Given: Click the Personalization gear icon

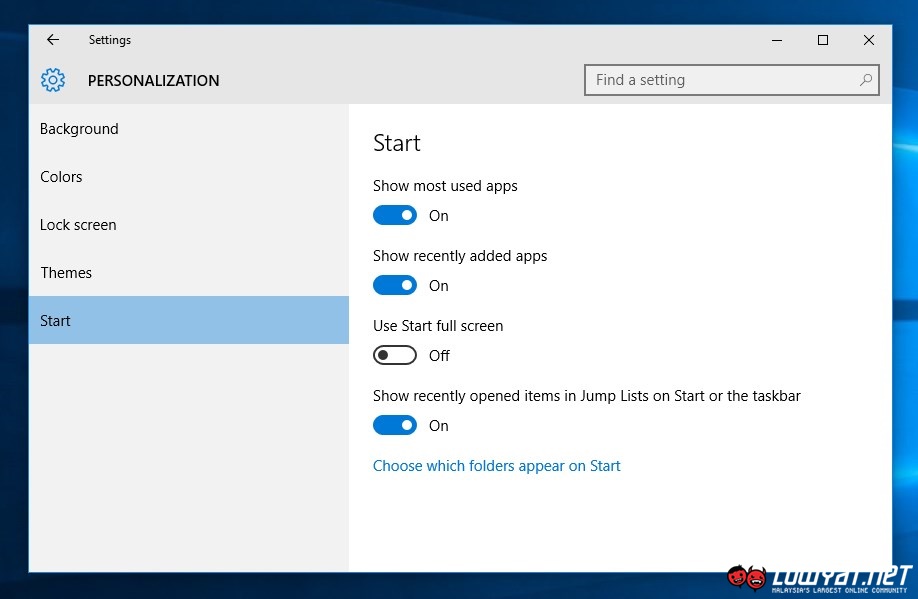Looking at the screenshot, I should click(53, 80).
